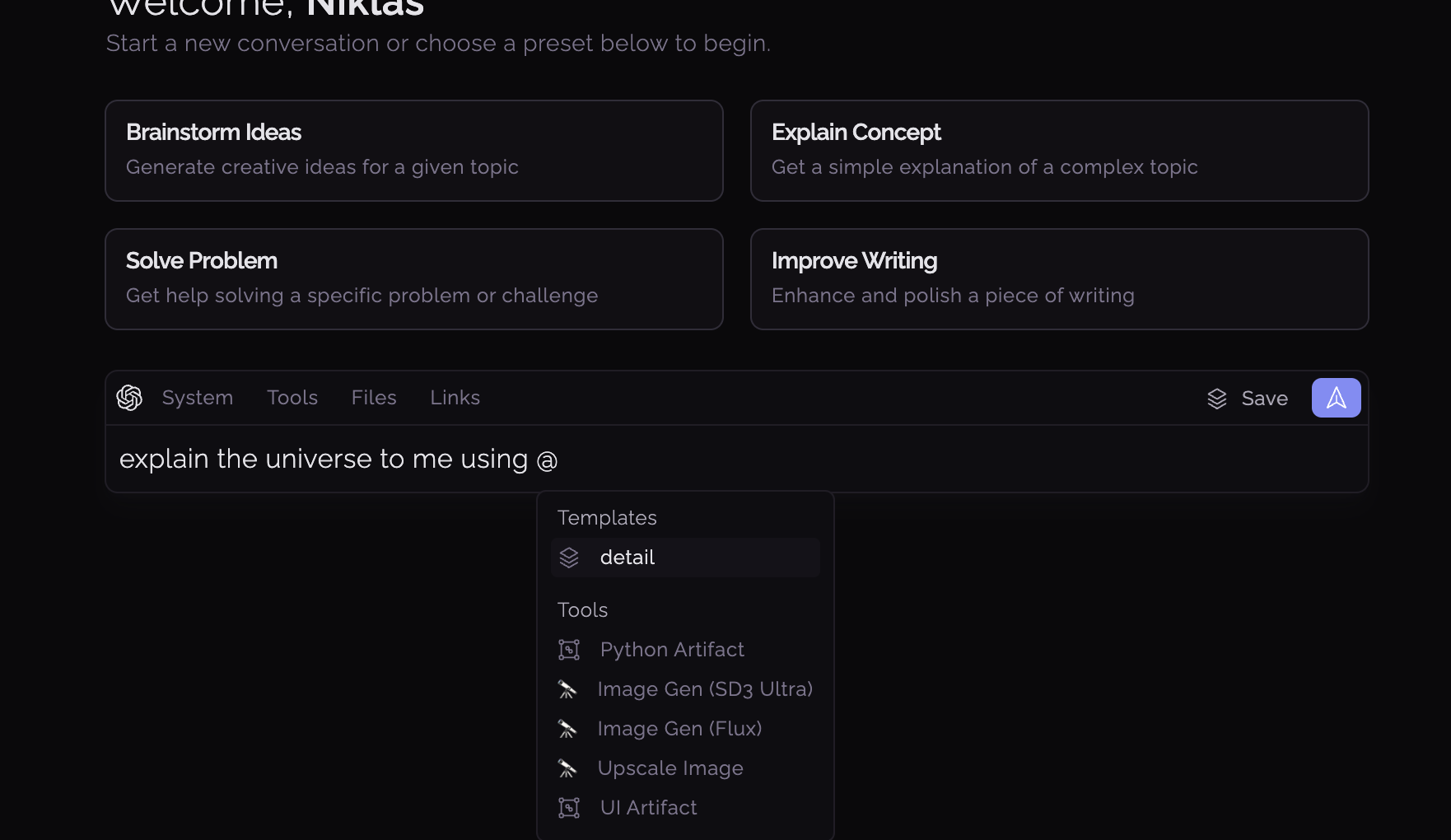Switch to the Files tab

pos(374,398)
